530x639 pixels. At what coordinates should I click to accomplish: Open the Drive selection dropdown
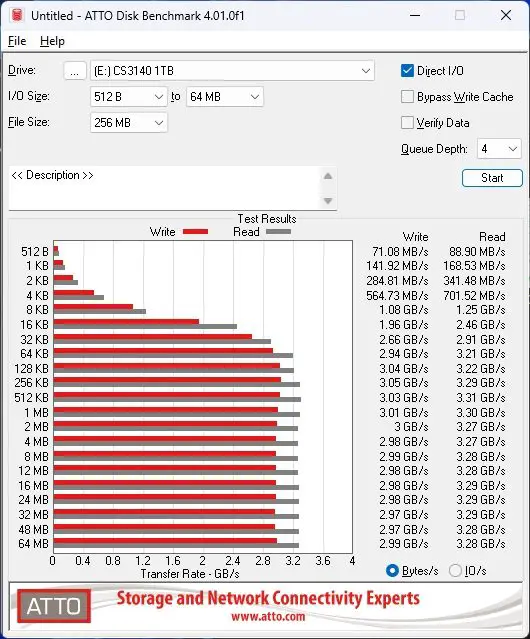tap(232, 71)
